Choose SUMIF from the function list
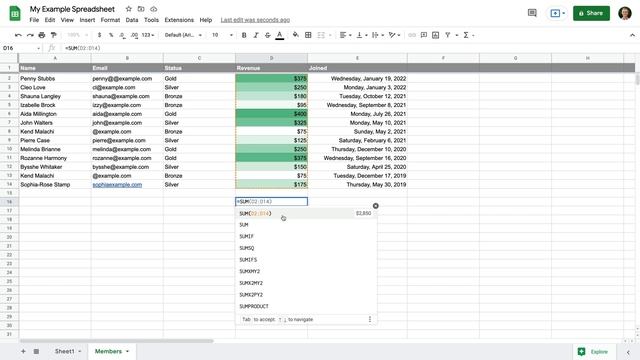Viewport: 640px width, 360px height. [x=247, y=236]
